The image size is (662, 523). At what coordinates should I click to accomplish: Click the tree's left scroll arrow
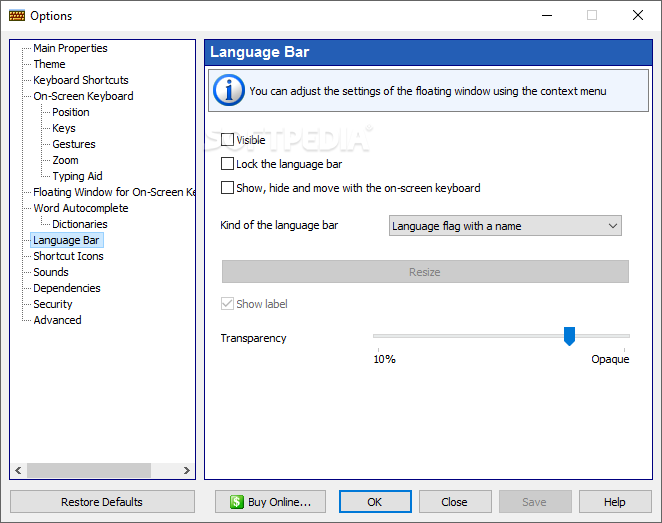[18, 470]
